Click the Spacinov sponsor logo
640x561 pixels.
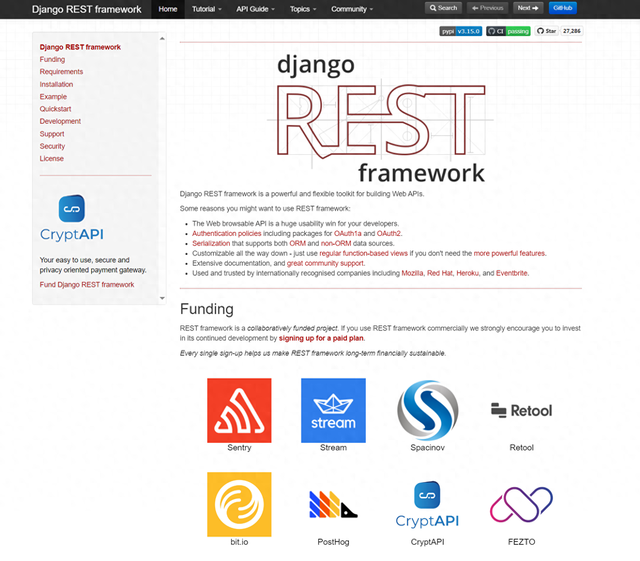pyautogui.click(x=427, y=410)
